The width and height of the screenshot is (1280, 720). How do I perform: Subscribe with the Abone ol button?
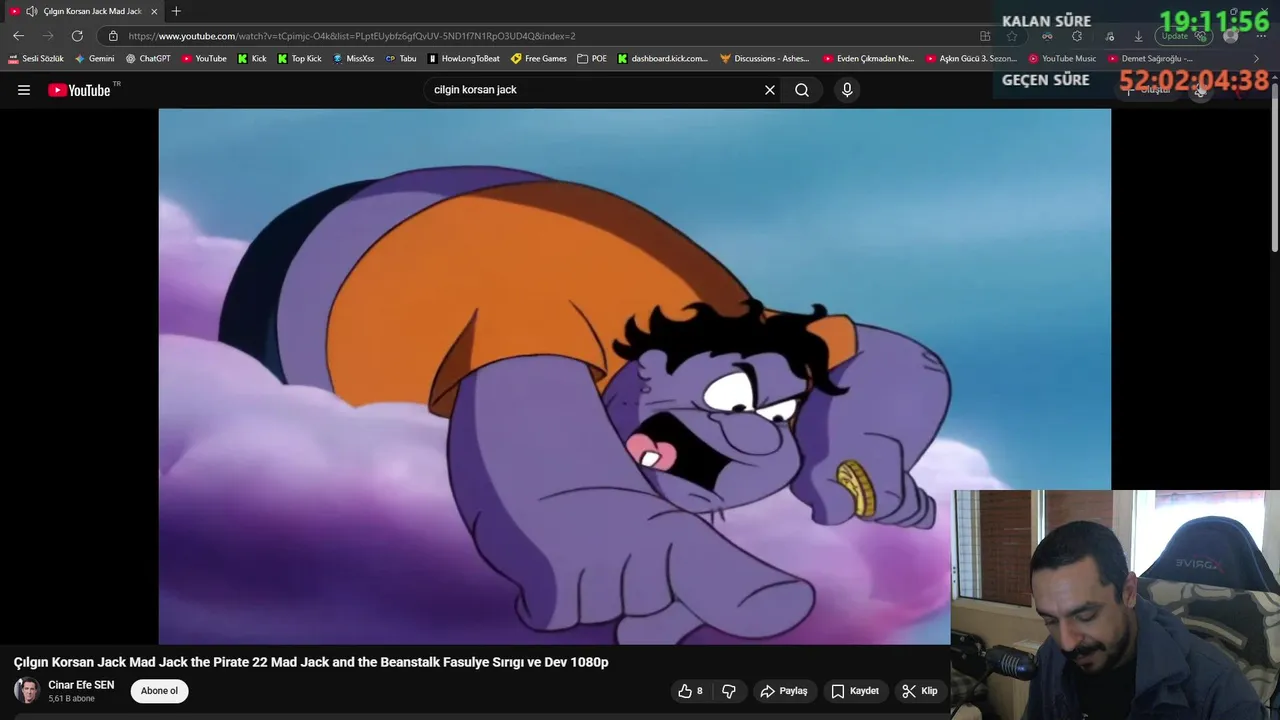click(x=159, y=691)
